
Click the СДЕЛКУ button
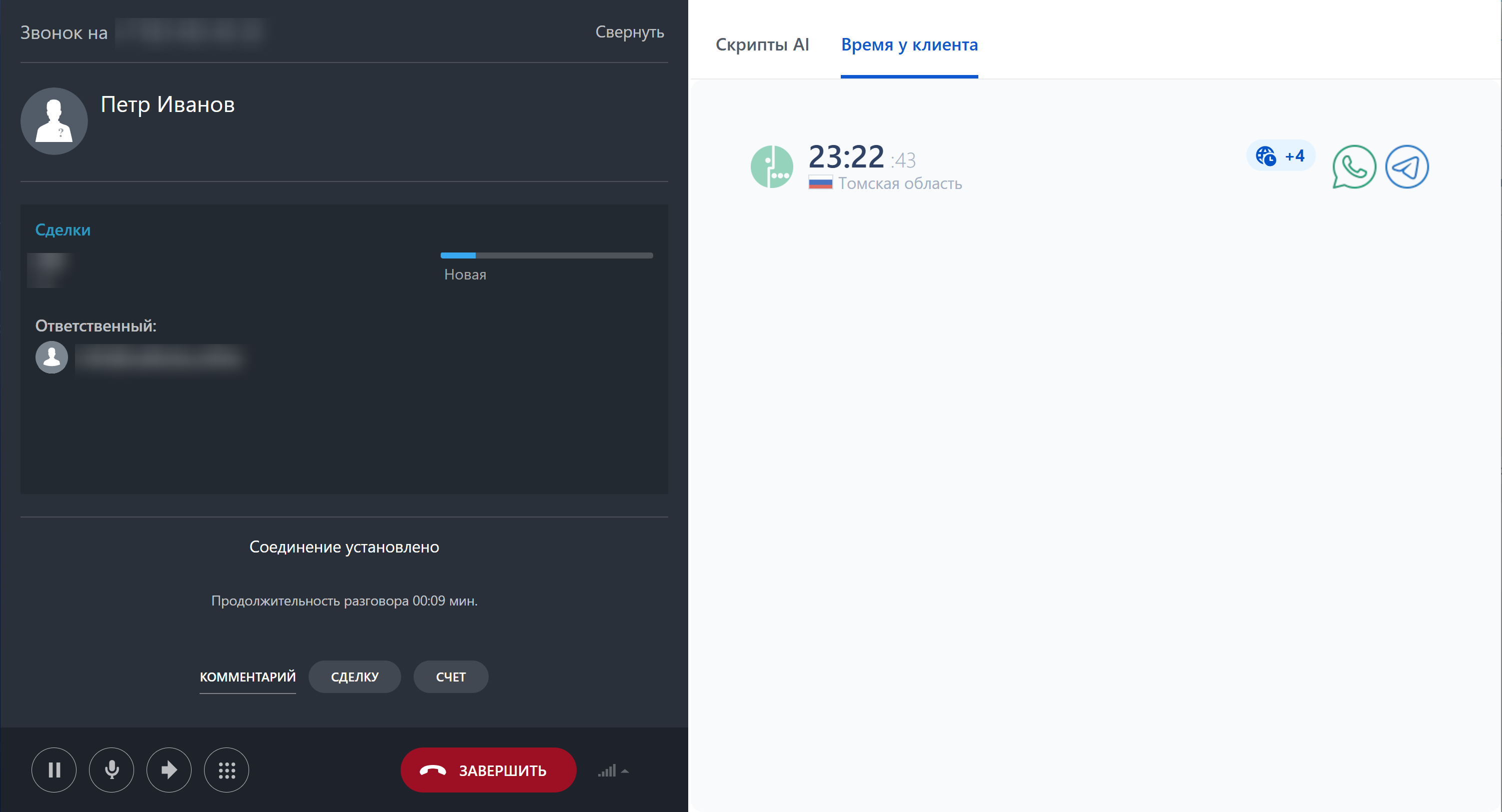coord(355,677)
